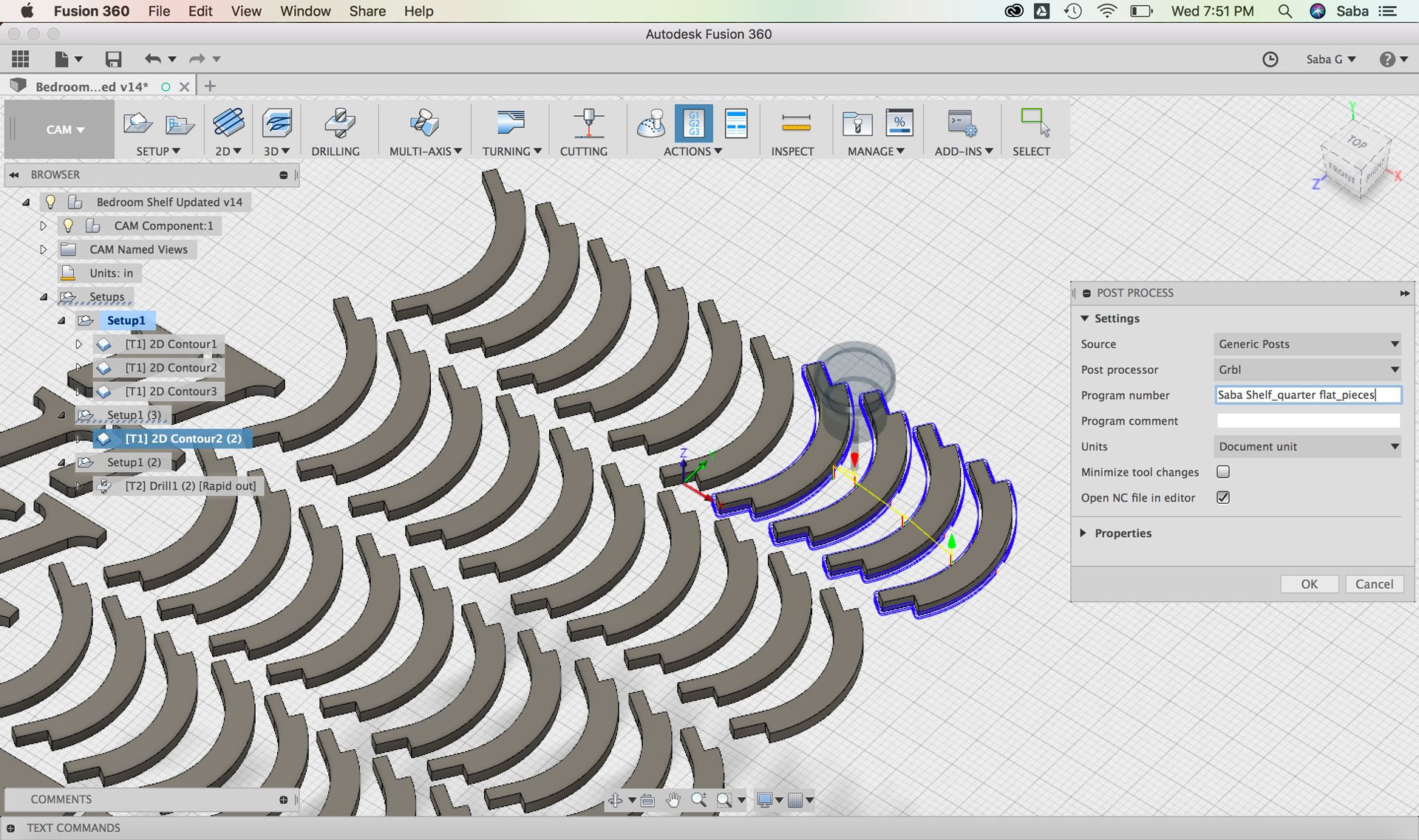Click the Pan hand navigation icon
1419x840 pixels.
(673, 800)
